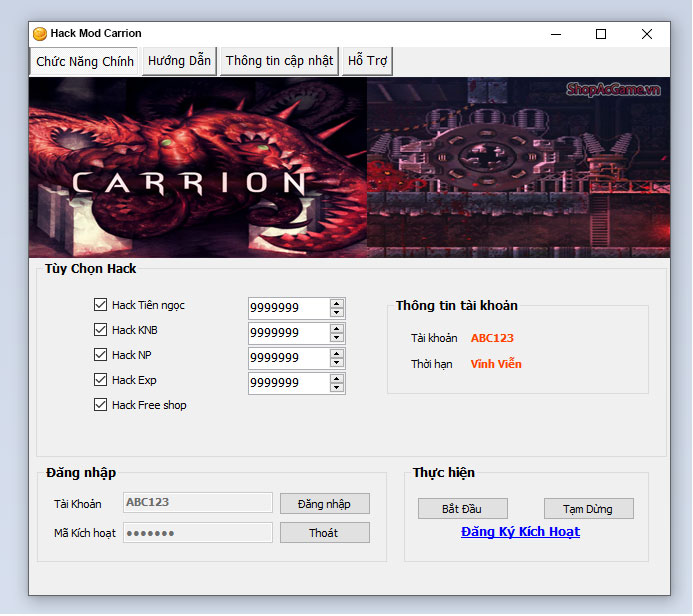693x616 pixels.
Task: Open the Chức Năng Chính tab
Action: [84, 61]
